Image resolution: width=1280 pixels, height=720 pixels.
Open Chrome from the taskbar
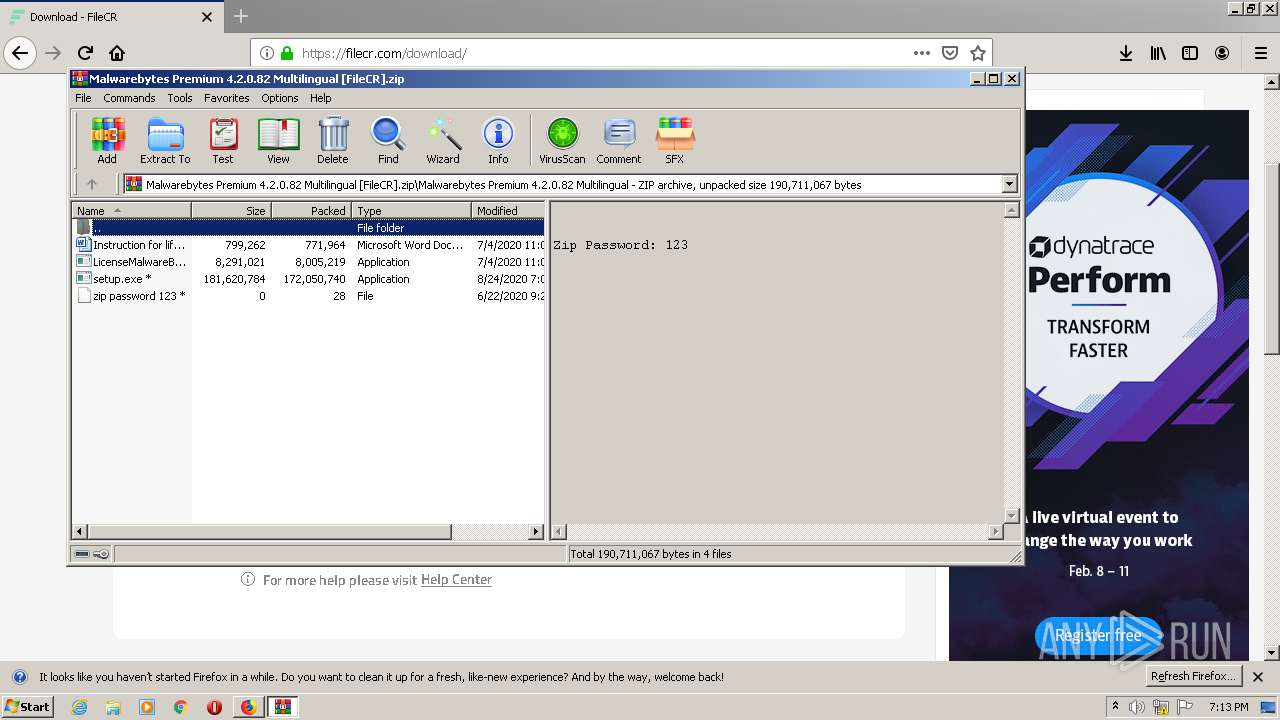point(181,707)
